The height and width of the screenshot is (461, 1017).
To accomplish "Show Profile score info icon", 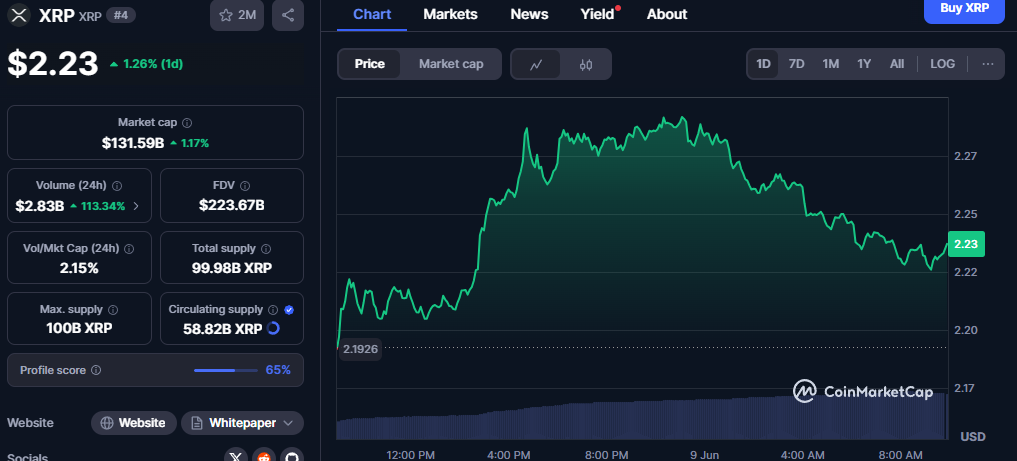I will [x=96, y=370].
